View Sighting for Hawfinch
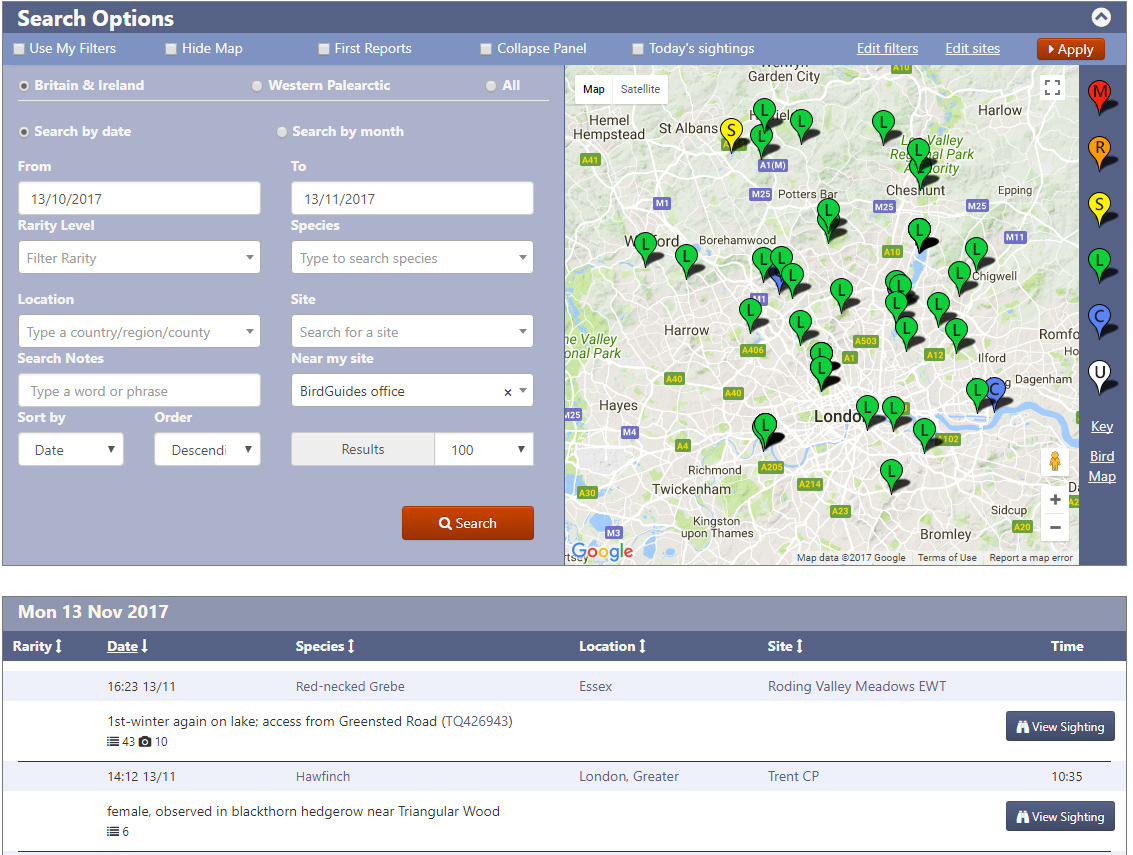The image size is (1133, 855). [x=1060, y=817]
